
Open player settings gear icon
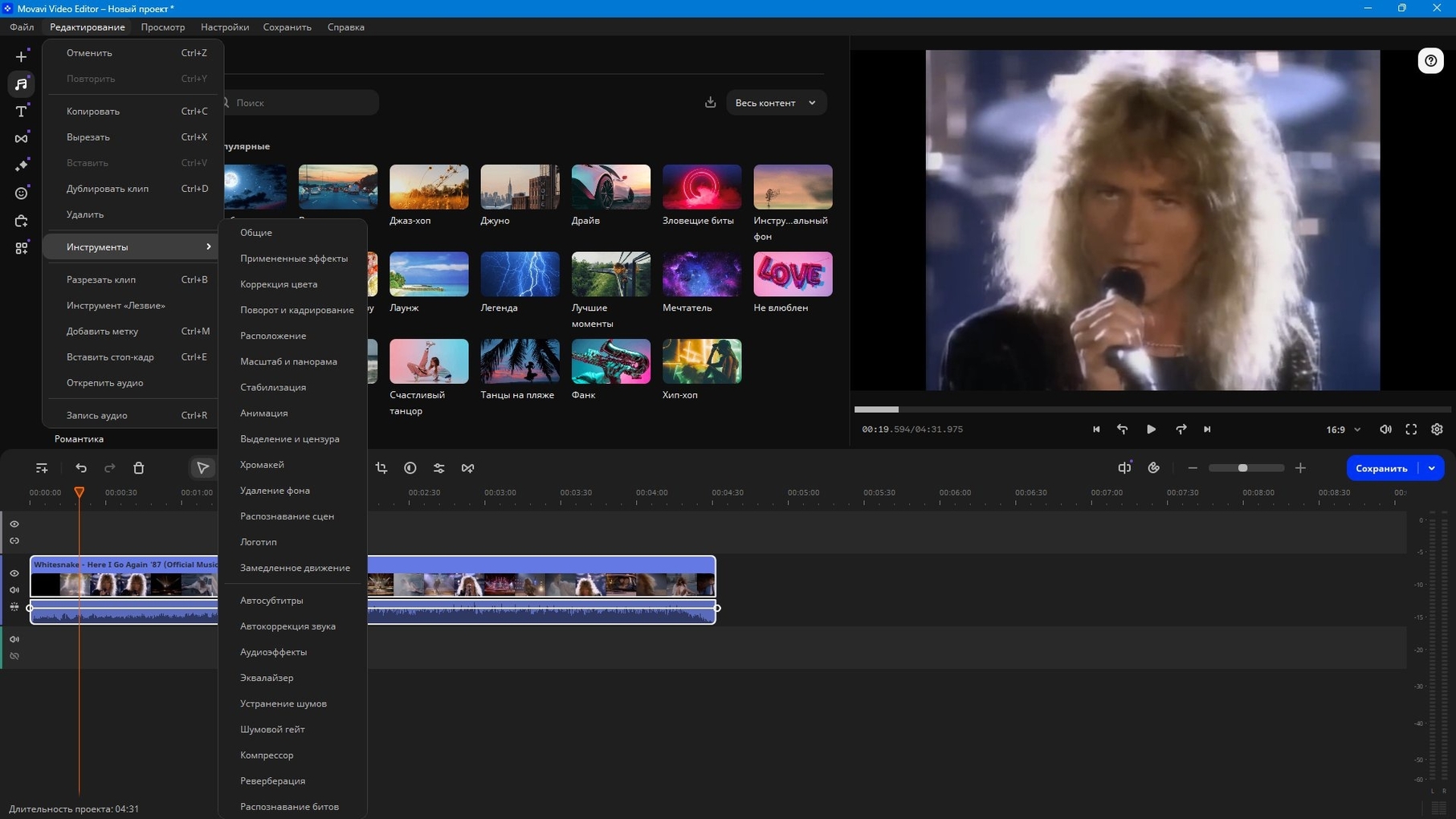pos(1438,430)
